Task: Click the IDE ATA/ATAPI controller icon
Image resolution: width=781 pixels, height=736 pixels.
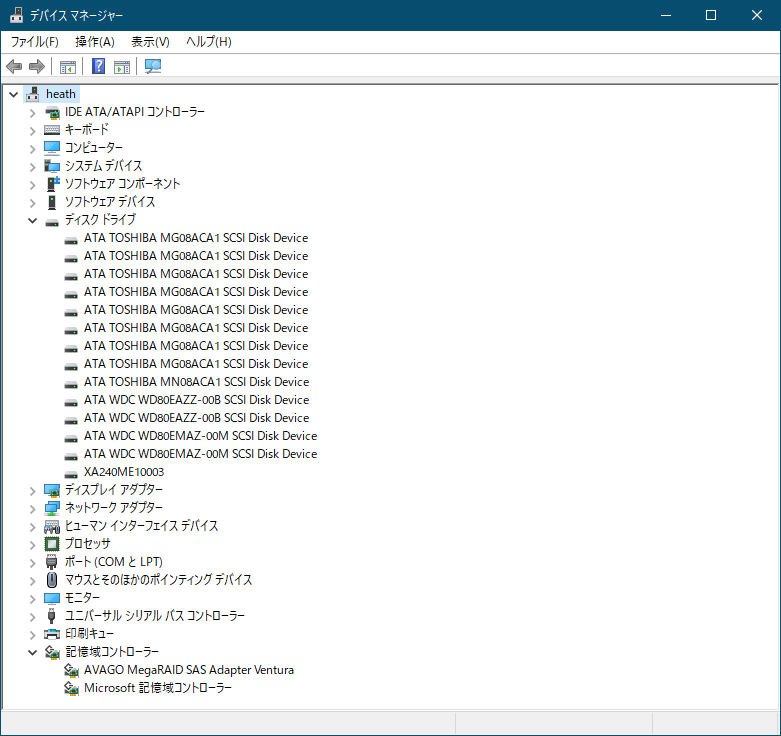Action: [x=52, y=113]
